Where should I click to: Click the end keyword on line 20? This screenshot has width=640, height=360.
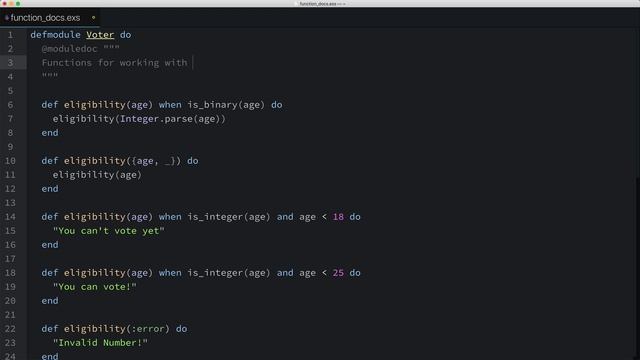[50, 300]
